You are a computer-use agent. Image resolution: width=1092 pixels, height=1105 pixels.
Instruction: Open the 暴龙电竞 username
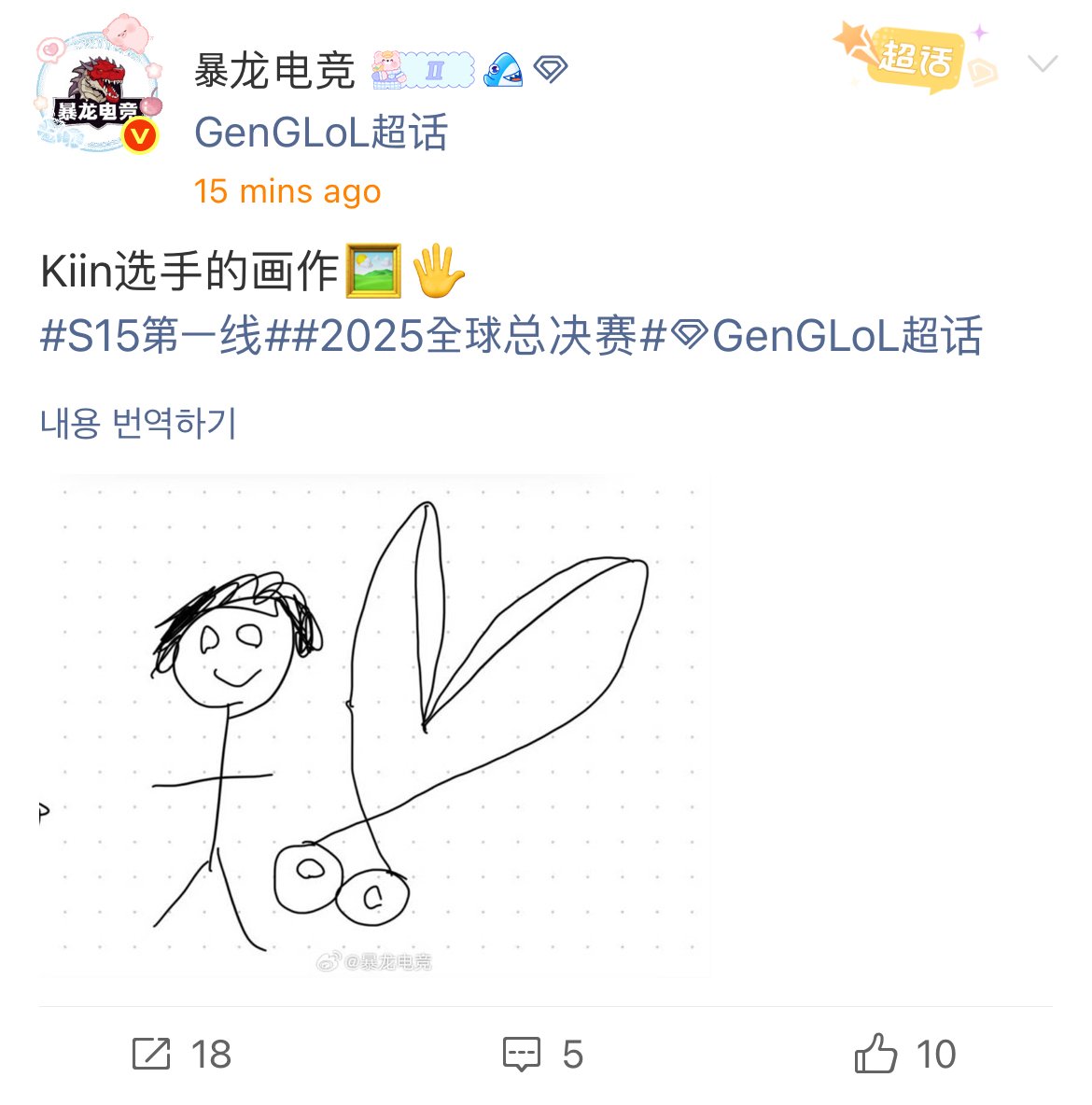coord(274,71)
